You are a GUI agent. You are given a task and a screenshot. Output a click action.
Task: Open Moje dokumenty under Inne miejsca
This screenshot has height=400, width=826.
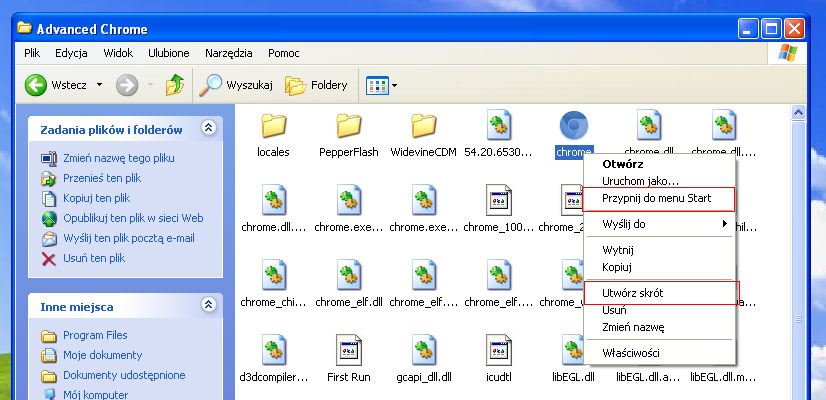point(103,355)
